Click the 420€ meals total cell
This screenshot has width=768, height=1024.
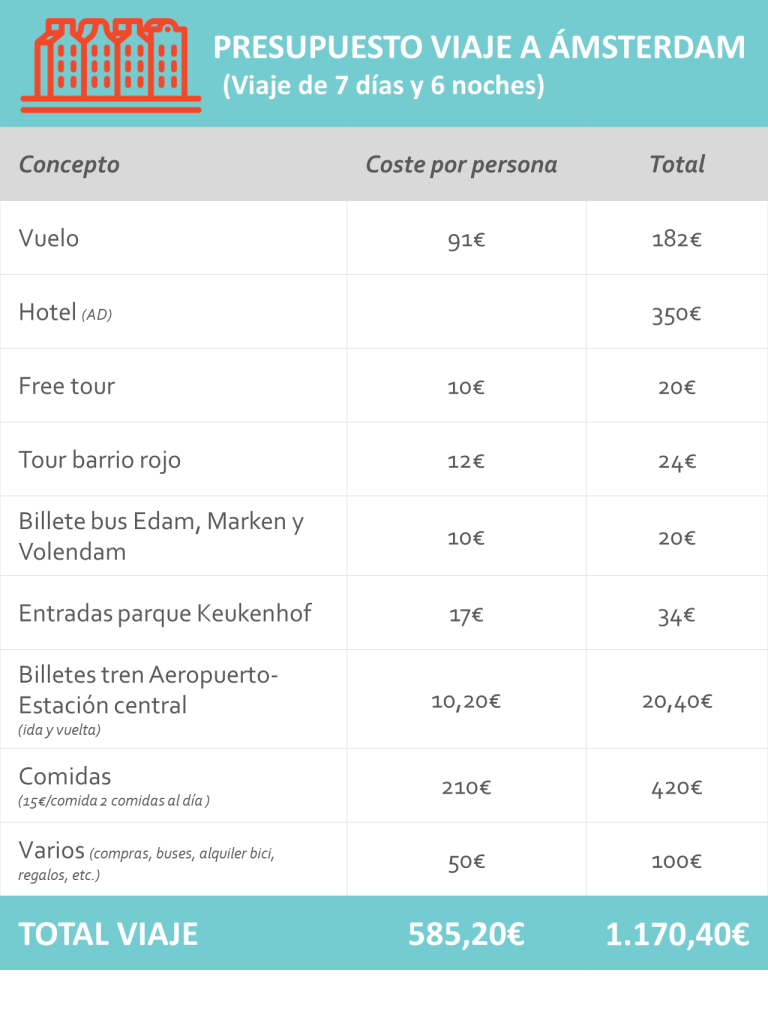(x=677, y=788)
